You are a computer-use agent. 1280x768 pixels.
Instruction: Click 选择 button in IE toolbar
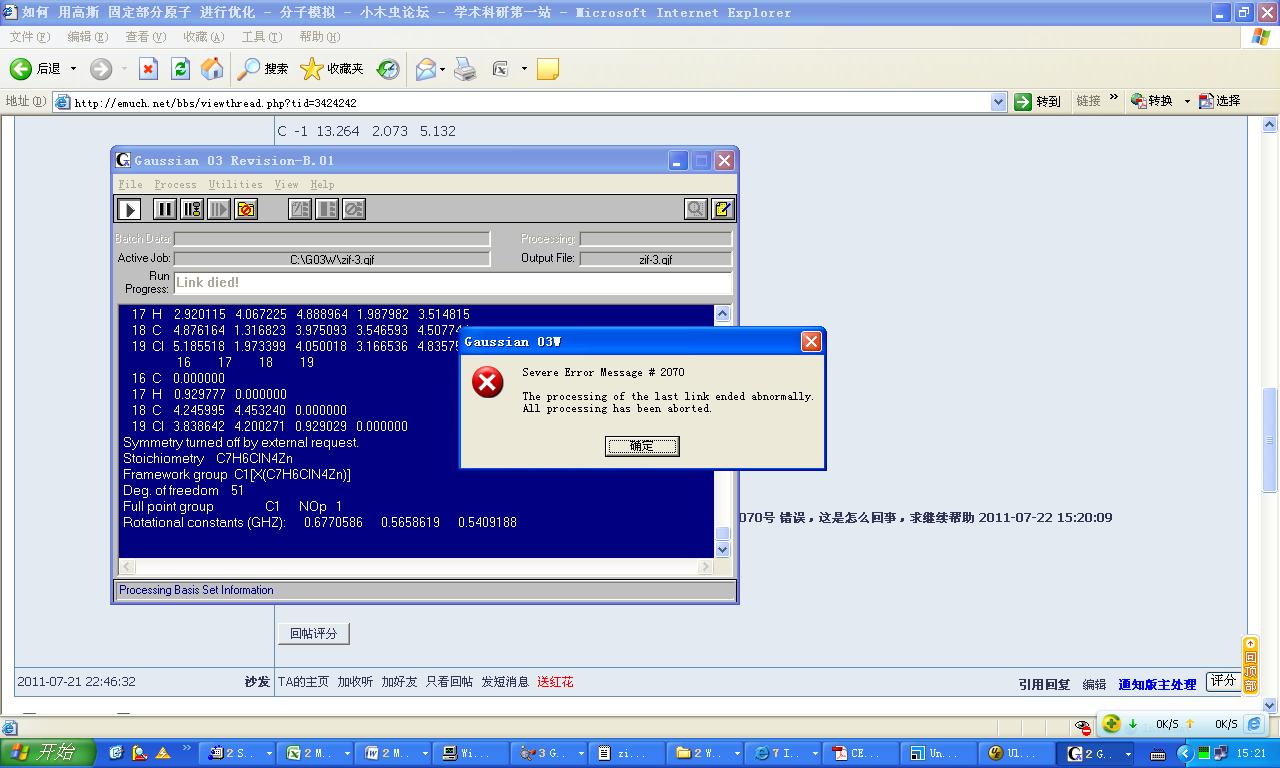click(x=1220, y=101)
